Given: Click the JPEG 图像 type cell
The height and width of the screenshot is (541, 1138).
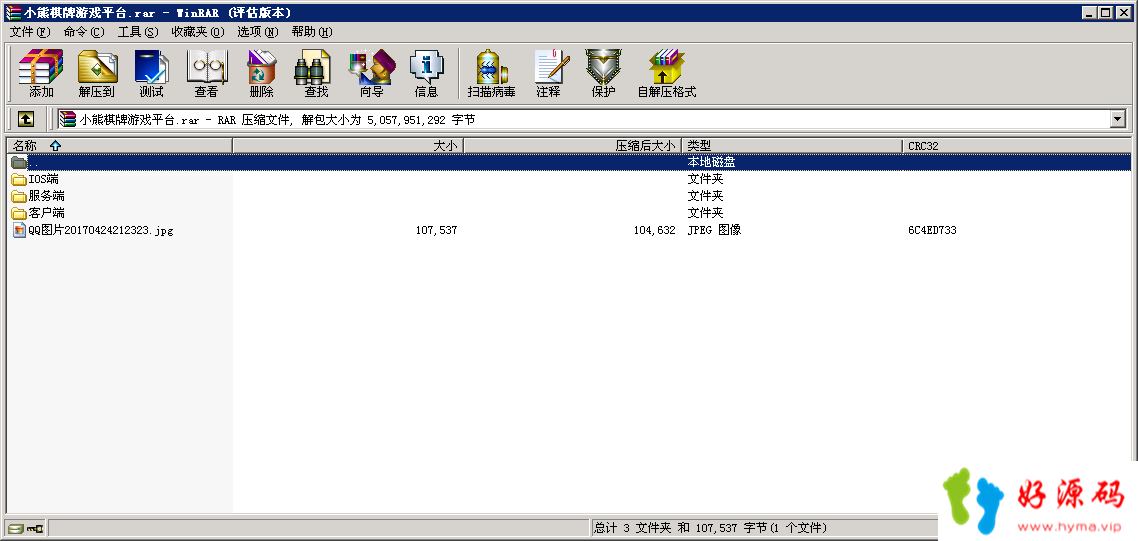Looking at the screenshot, I should click(714, 230).
